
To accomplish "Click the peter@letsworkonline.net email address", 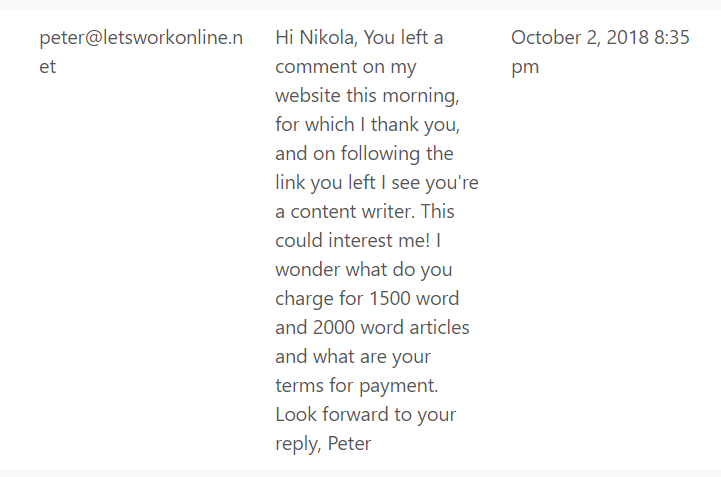I will tap(141, 52).
